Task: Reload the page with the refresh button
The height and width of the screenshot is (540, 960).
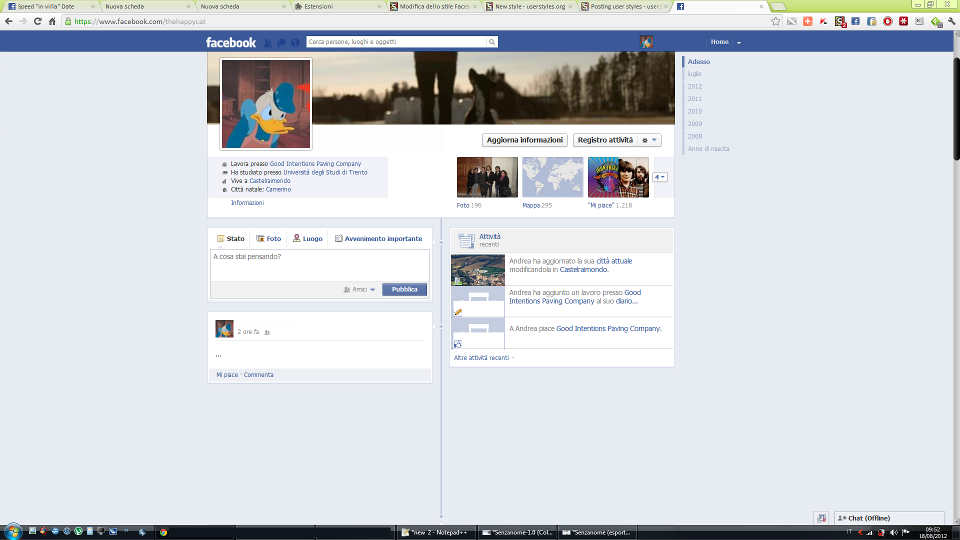Action: coord(37,21)
